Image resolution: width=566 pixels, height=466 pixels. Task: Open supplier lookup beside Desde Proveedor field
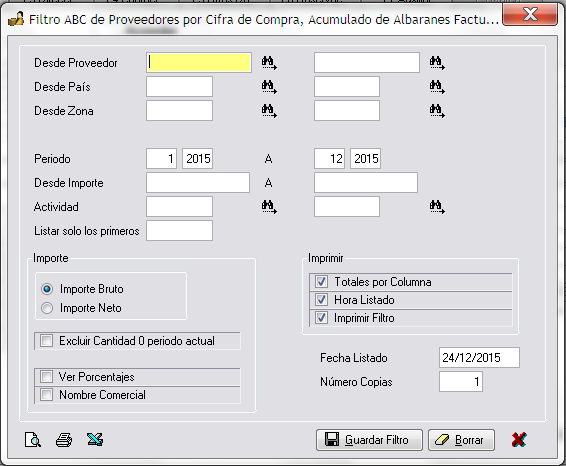269,63
